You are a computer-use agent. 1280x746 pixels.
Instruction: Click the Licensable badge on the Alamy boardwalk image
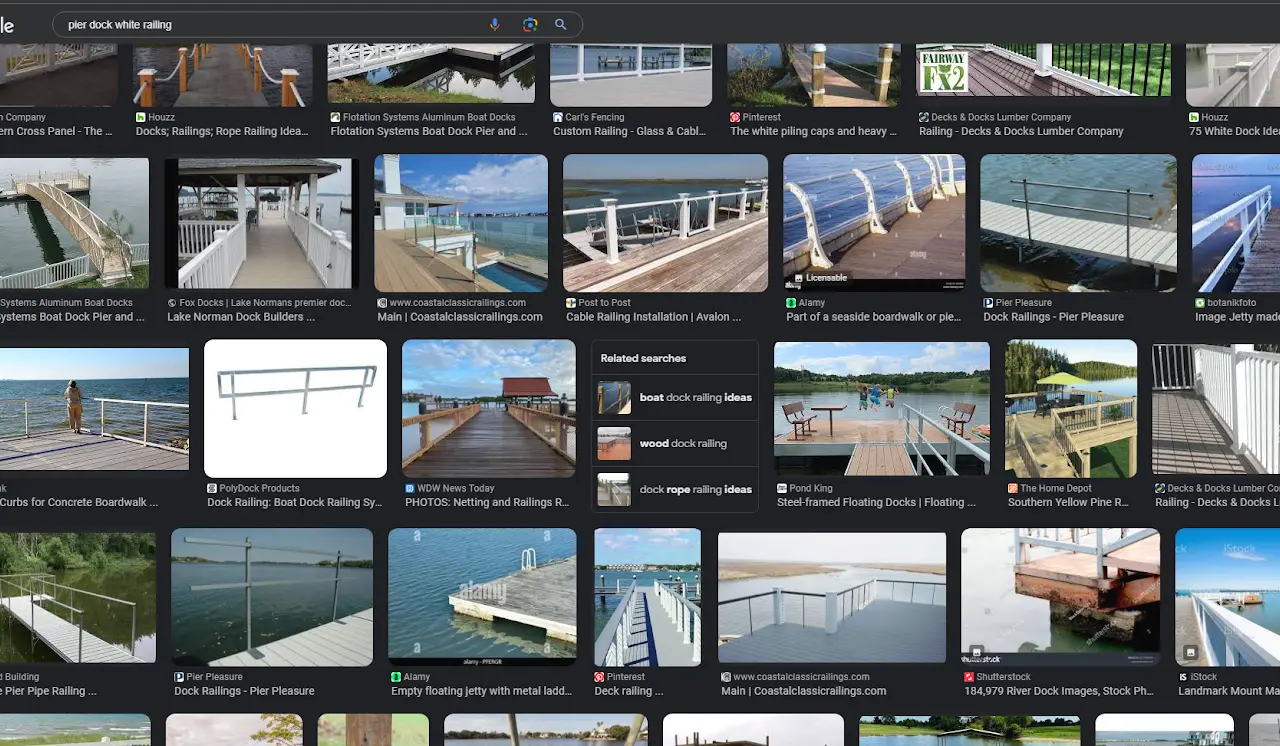click(822, 278)
